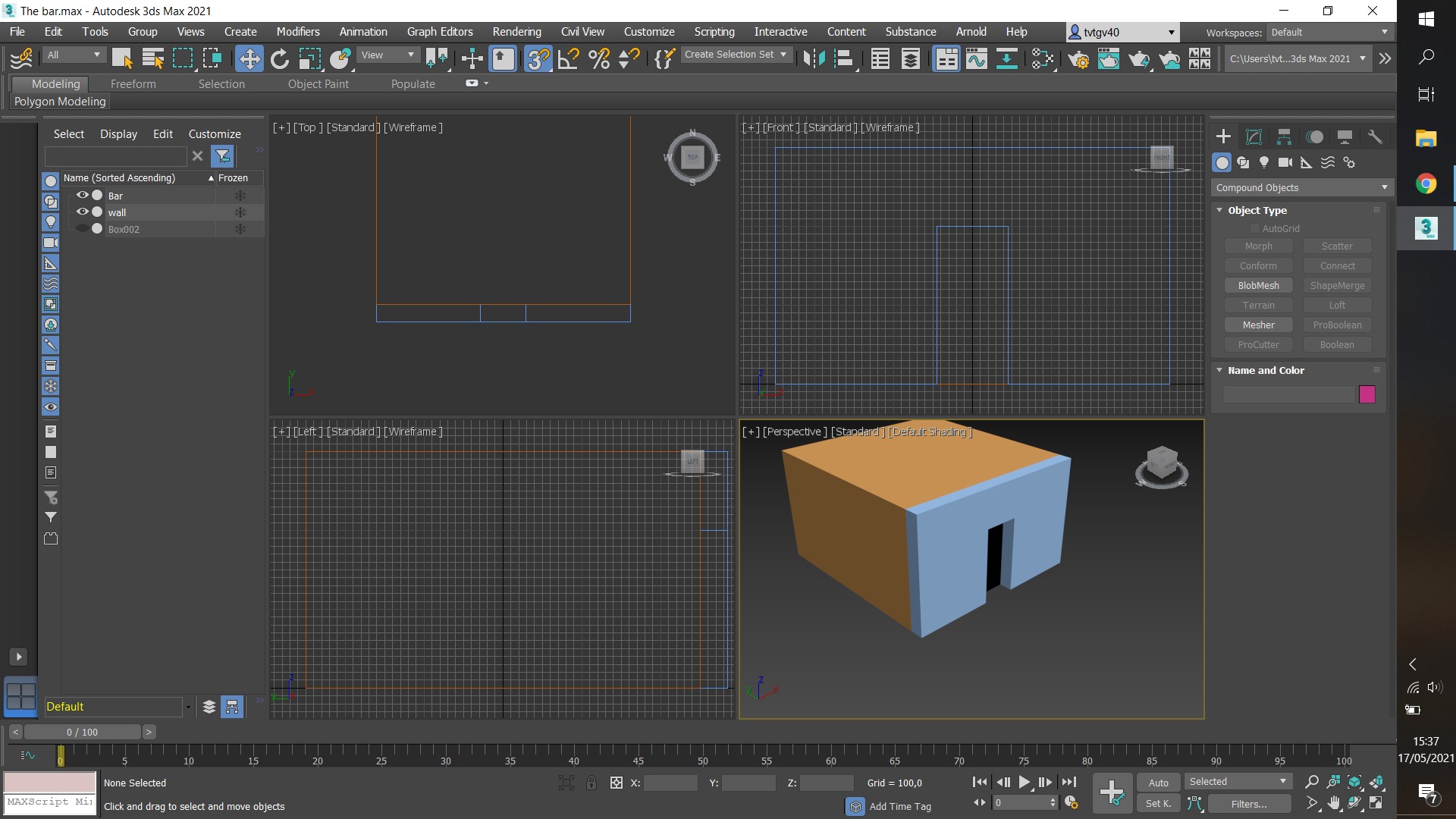
Task: Click the ProBoolean button
Action: [x=1337, y=324]
